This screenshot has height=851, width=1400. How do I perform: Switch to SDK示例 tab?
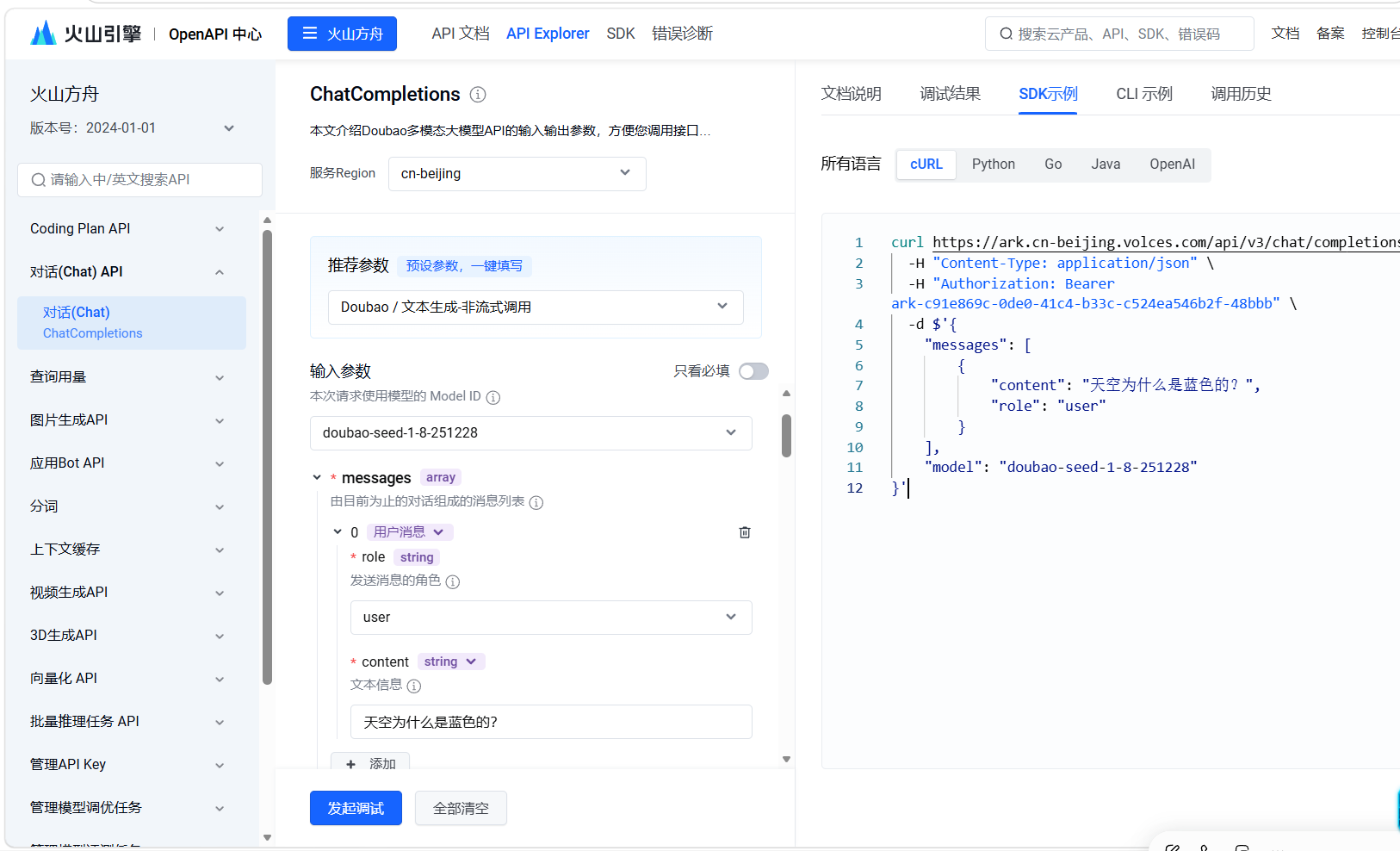1048,94
